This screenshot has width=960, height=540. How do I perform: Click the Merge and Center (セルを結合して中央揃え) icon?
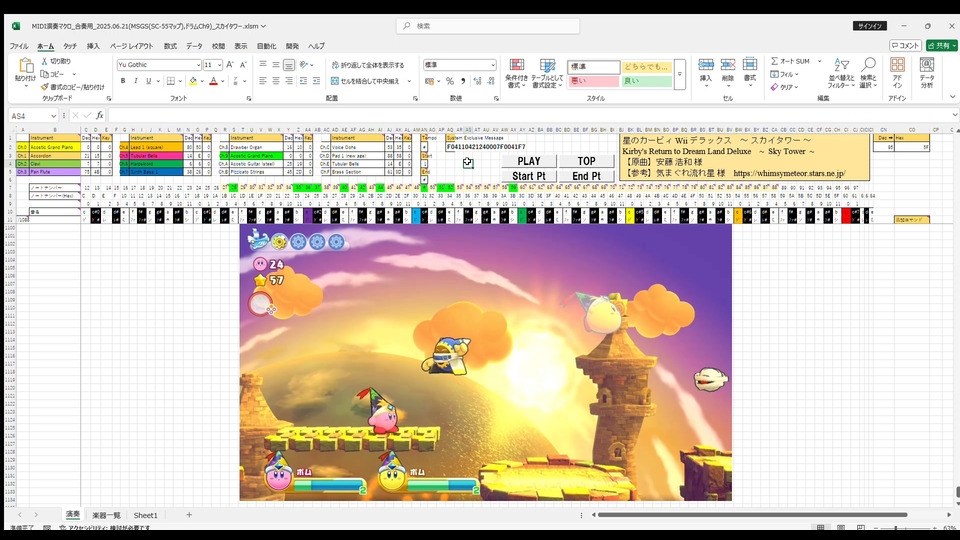pos(335,81)
